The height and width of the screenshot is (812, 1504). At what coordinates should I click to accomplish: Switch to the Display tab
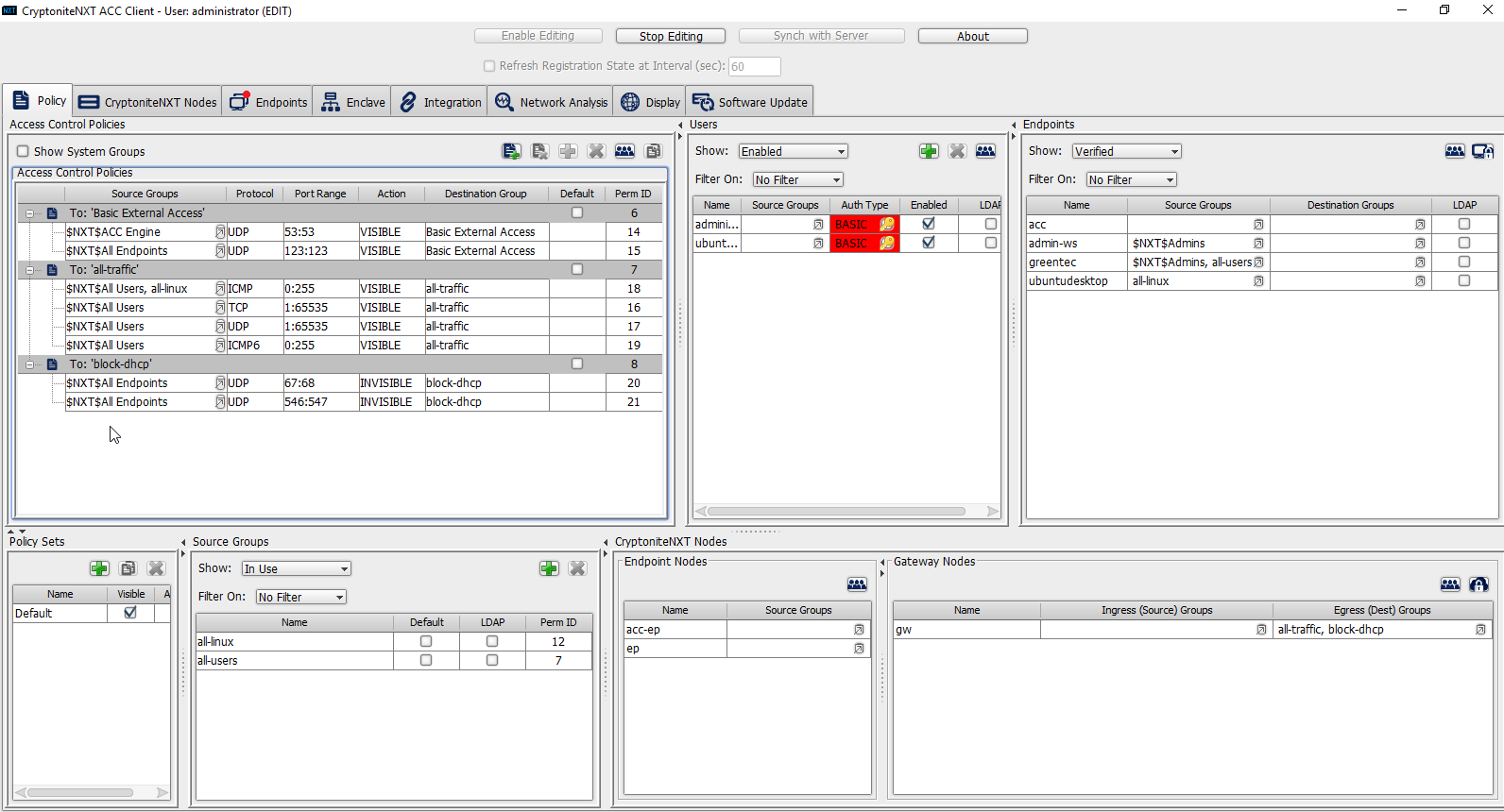(x=650, y=102)
